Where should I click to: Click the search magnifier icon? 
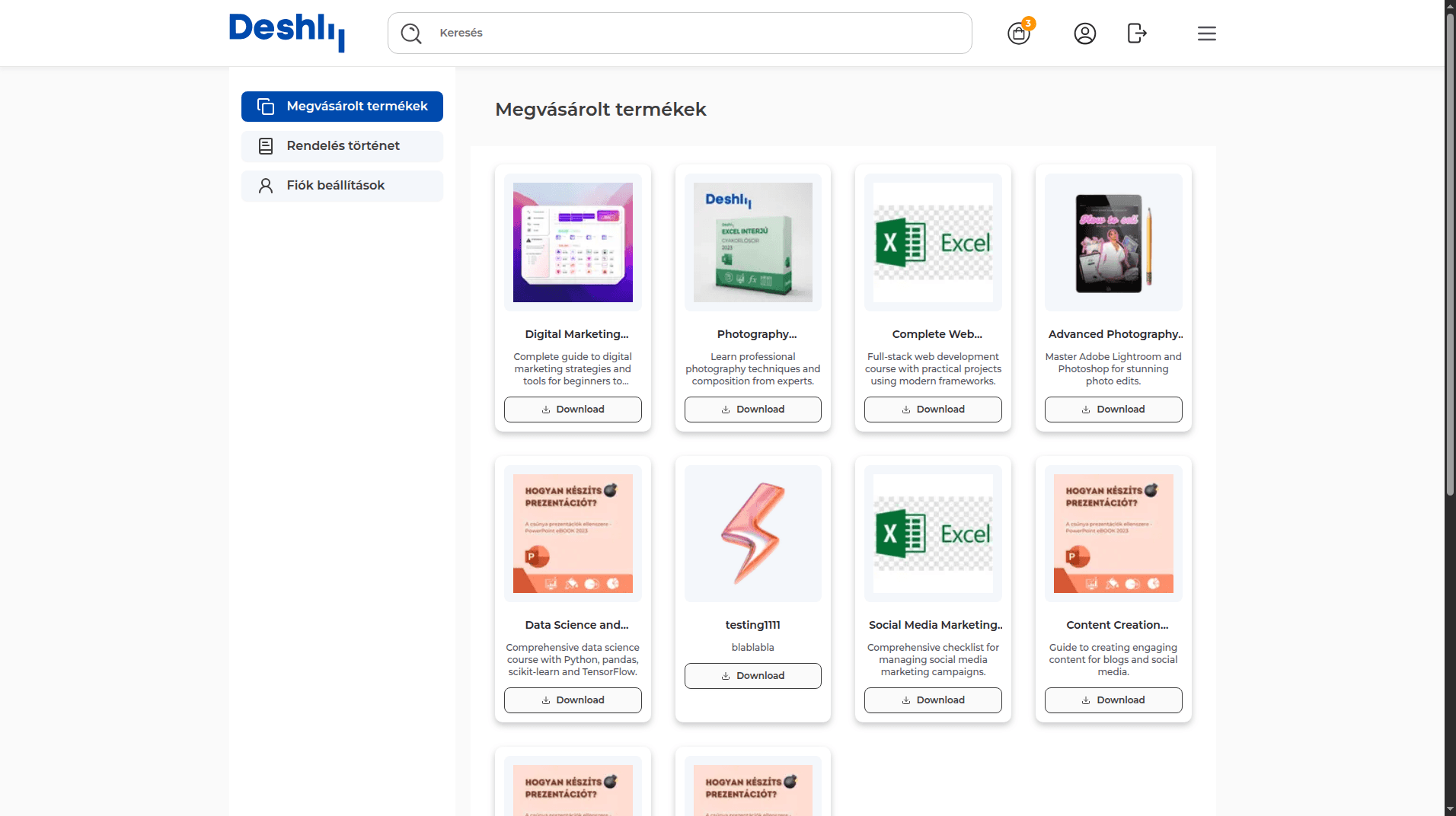(x=411, y=33)
